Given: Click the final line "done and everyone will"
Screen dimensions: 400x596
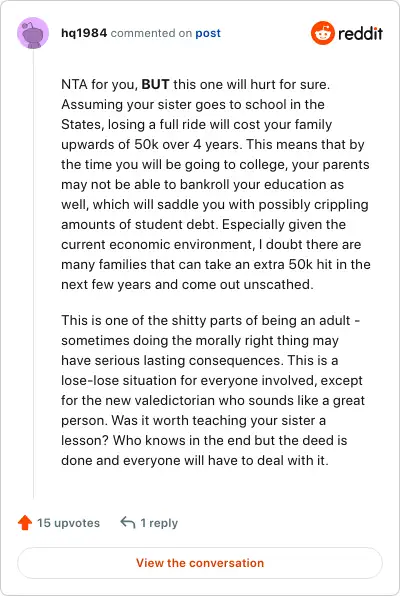Looking at the screenshot, I should click(x=195, y=460).
